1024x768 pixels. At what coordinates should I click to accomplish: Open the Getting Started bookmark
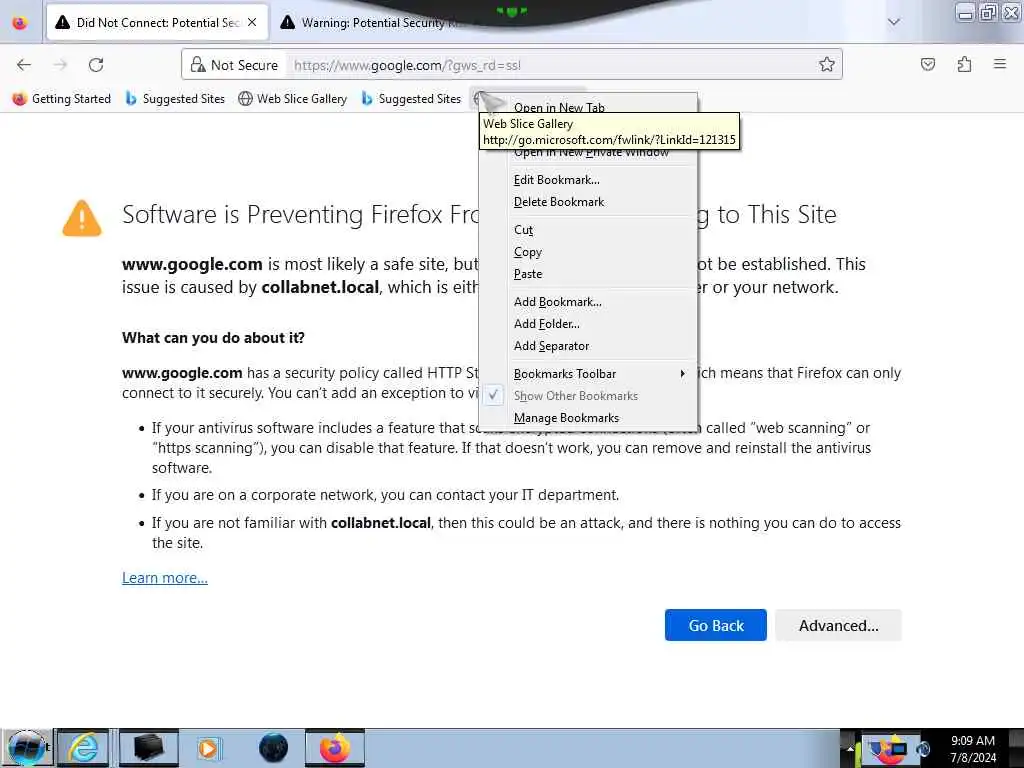pyautogui.click(x=62, y=99)
